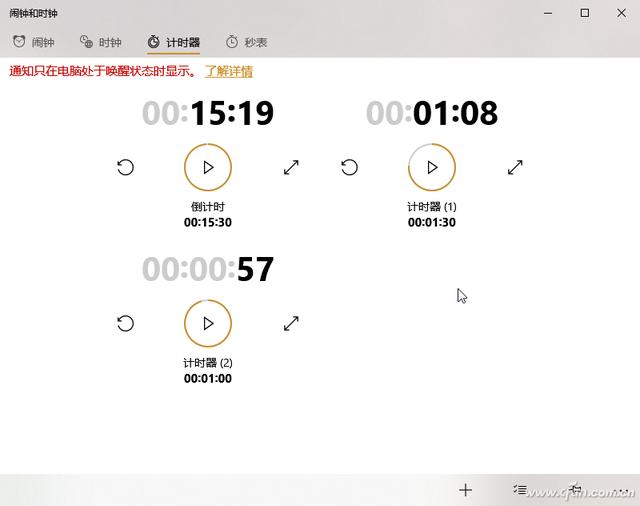The image size is (640, 506).
Task: Reset the 计时器 (1) timer
Action: pyautogui.click(x=349, y=167)
